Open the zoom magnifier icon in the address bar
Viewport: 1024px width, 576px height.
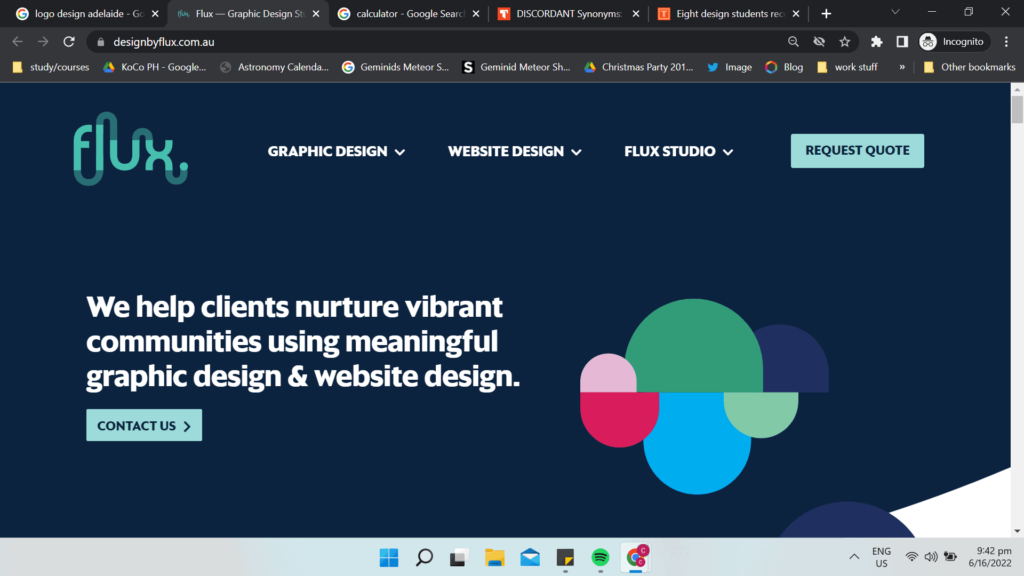pos(793,42)
